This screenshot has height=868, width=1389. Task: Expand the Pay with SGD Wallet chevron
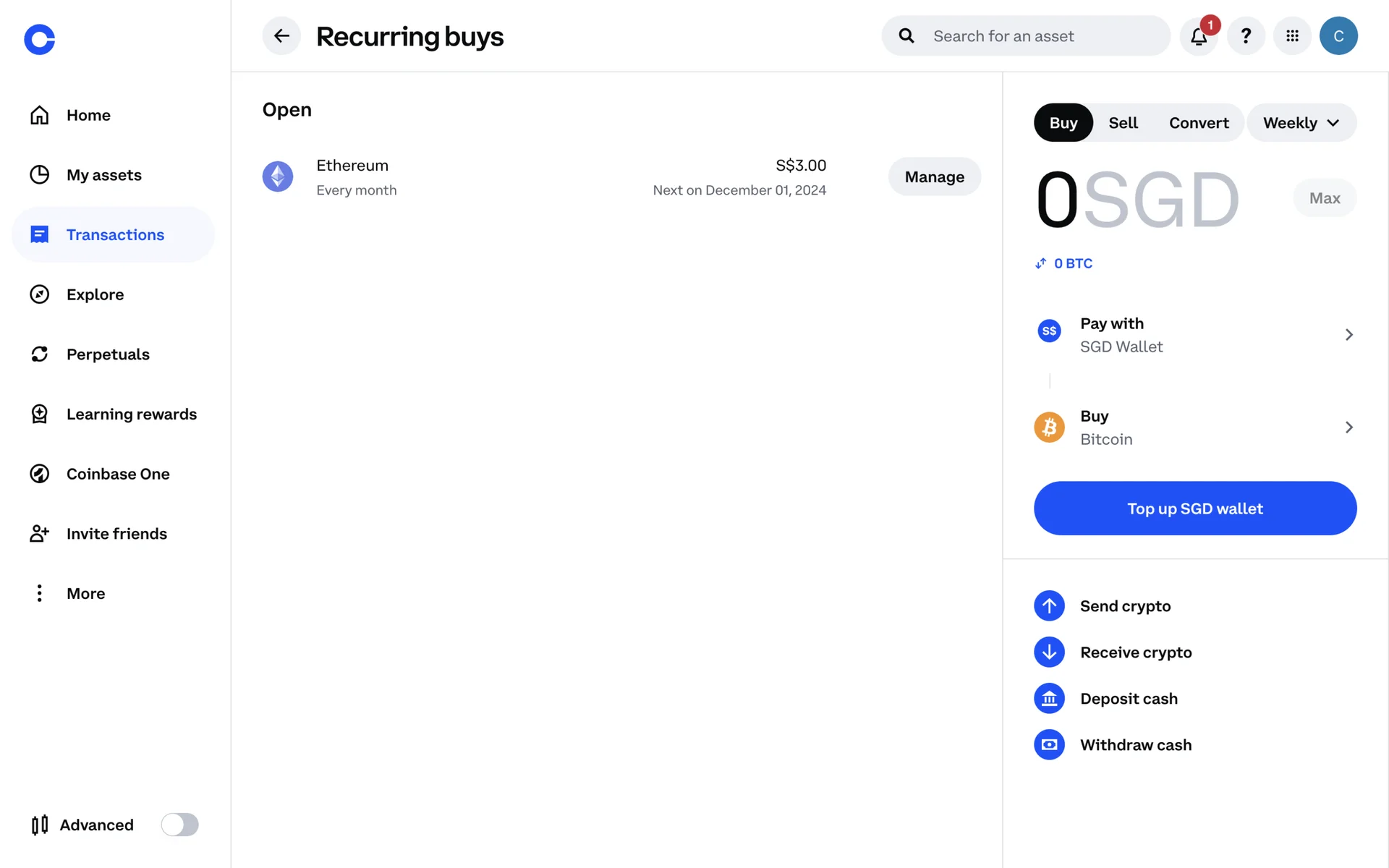click(1348, 335)
